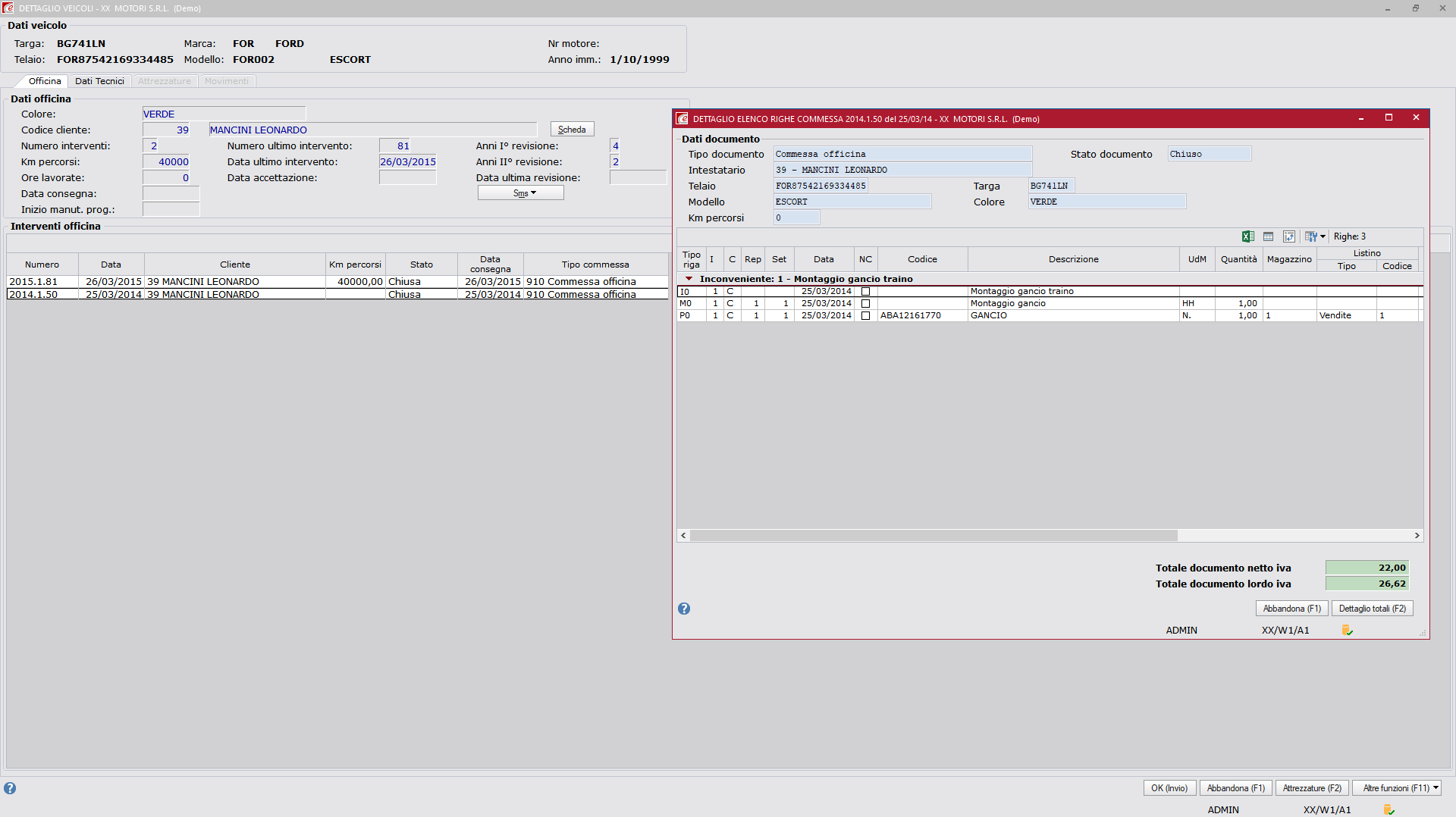
Task: Select intervention row 2015.1.81
Action: [x=337, y=281]
